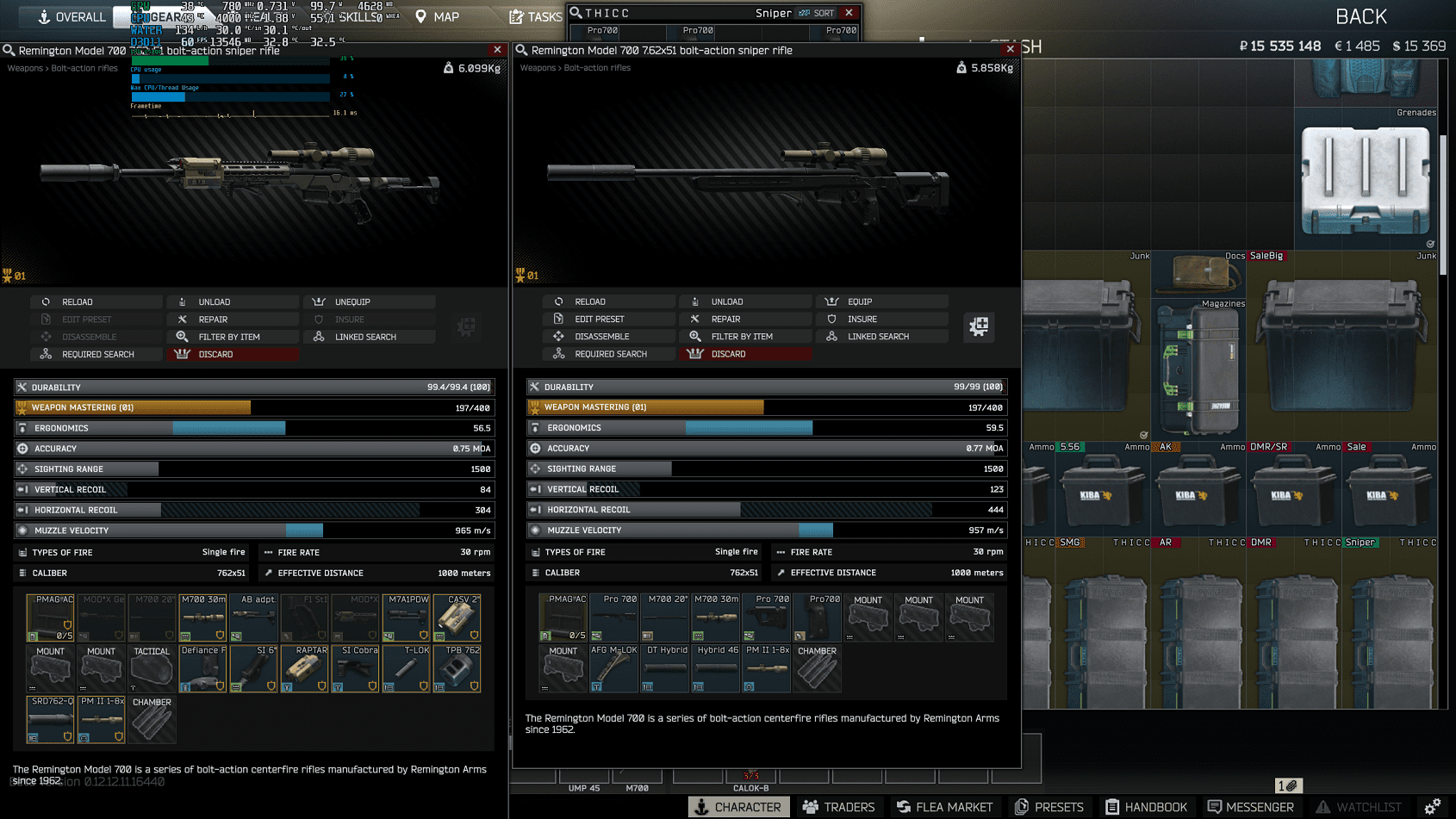The image size is (1456, 819).
Task: Select the AFG M-LOK foregrip mod slot
Action: [614, 668]
